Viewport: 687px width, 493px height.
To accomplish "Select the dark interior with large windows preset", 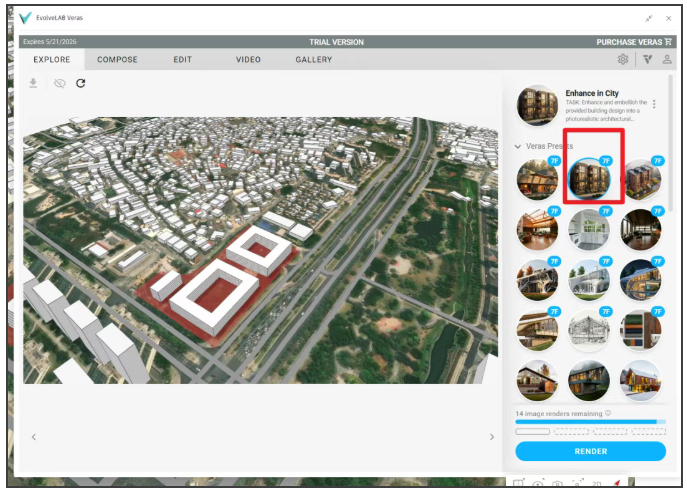I will (641, 230).
